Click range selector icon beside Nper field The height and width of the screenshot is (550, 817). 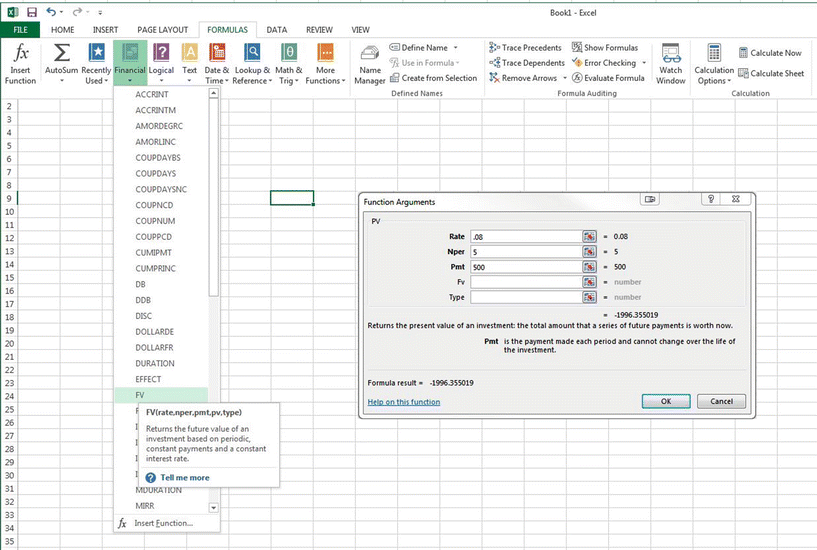coord(589,252)
